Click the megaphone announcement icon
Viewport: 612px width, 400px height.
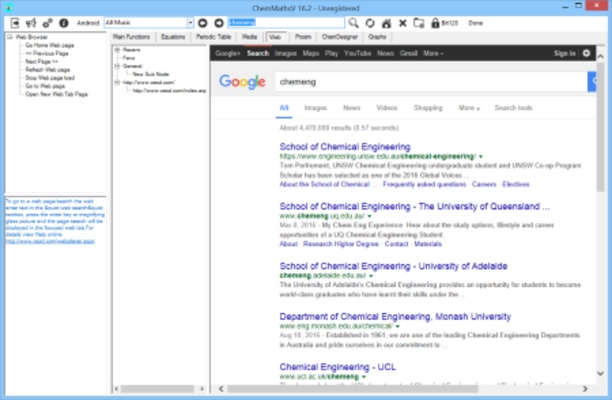[x=31, y=23]
